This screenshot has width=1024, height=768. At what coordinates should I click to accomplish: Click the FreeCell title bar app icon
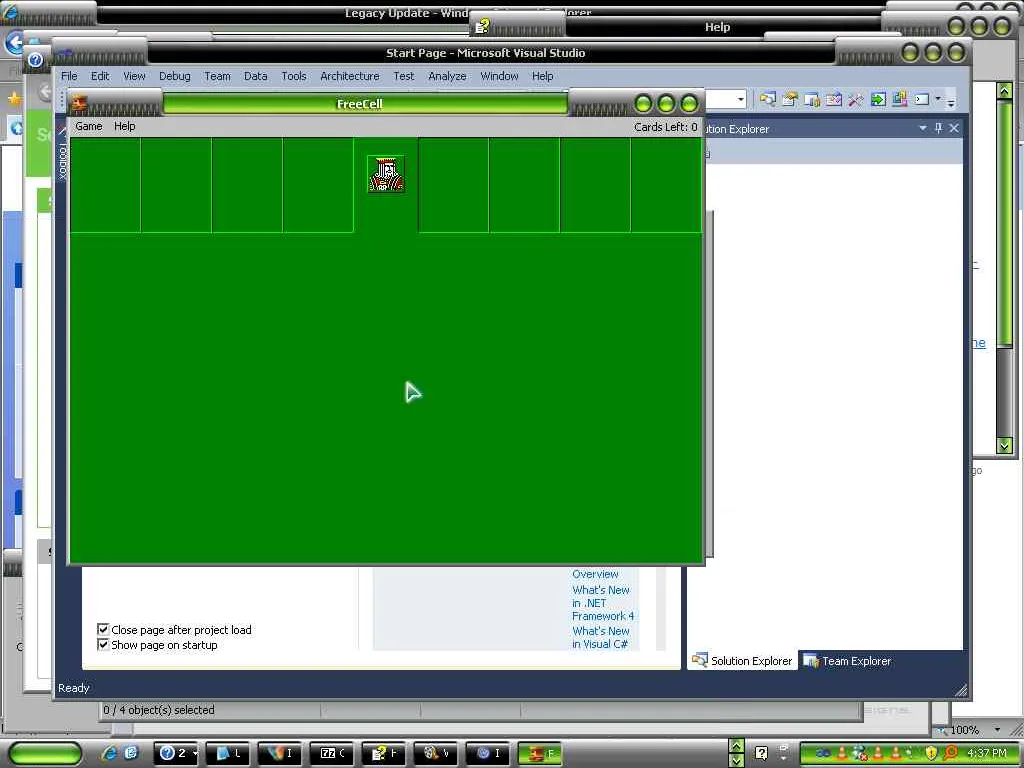[80, 103]
